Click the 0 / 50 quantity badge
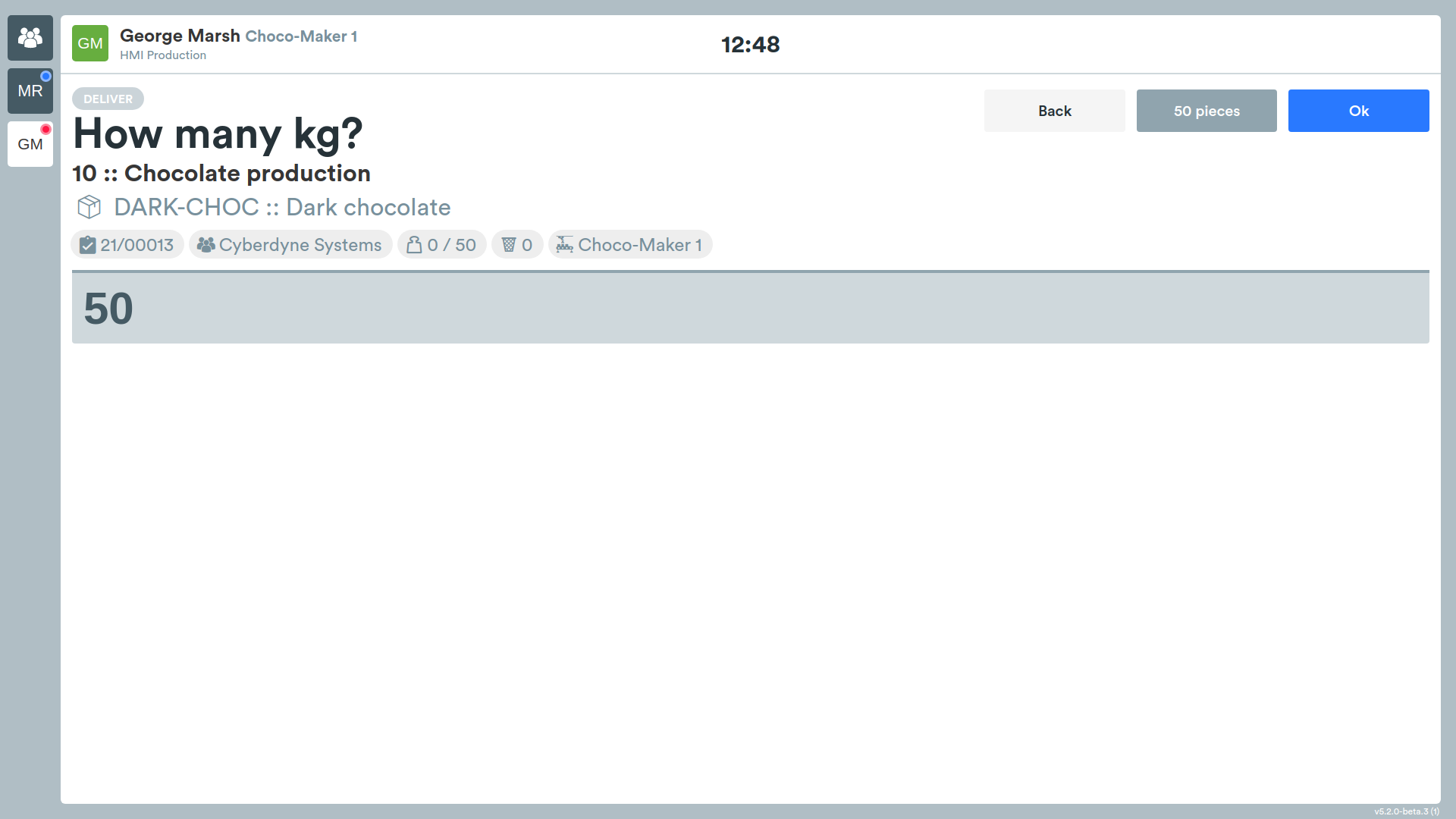This screenshot has width=1456, height=819. (x=442, y=245)
